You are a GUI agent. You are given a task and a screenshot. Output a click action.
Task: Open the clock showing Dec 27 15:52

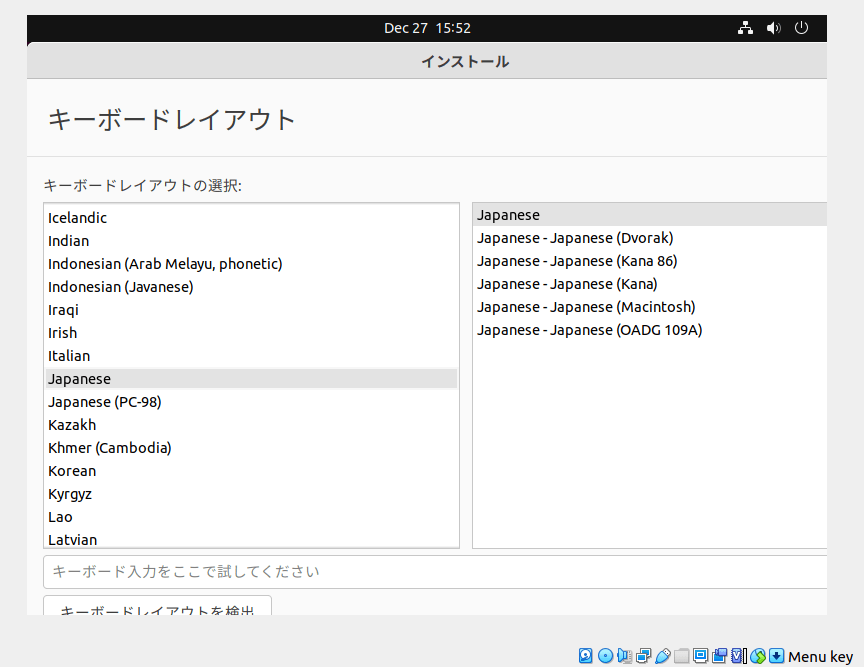tap(427, 28)
